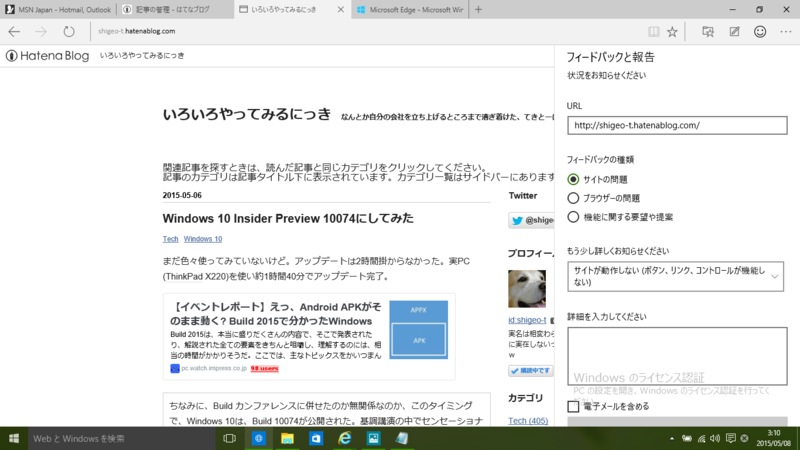The width and height of the screenshot is (800, 450).
Task: Expand the もう少し詳しく dropdown
Action: 676,277
